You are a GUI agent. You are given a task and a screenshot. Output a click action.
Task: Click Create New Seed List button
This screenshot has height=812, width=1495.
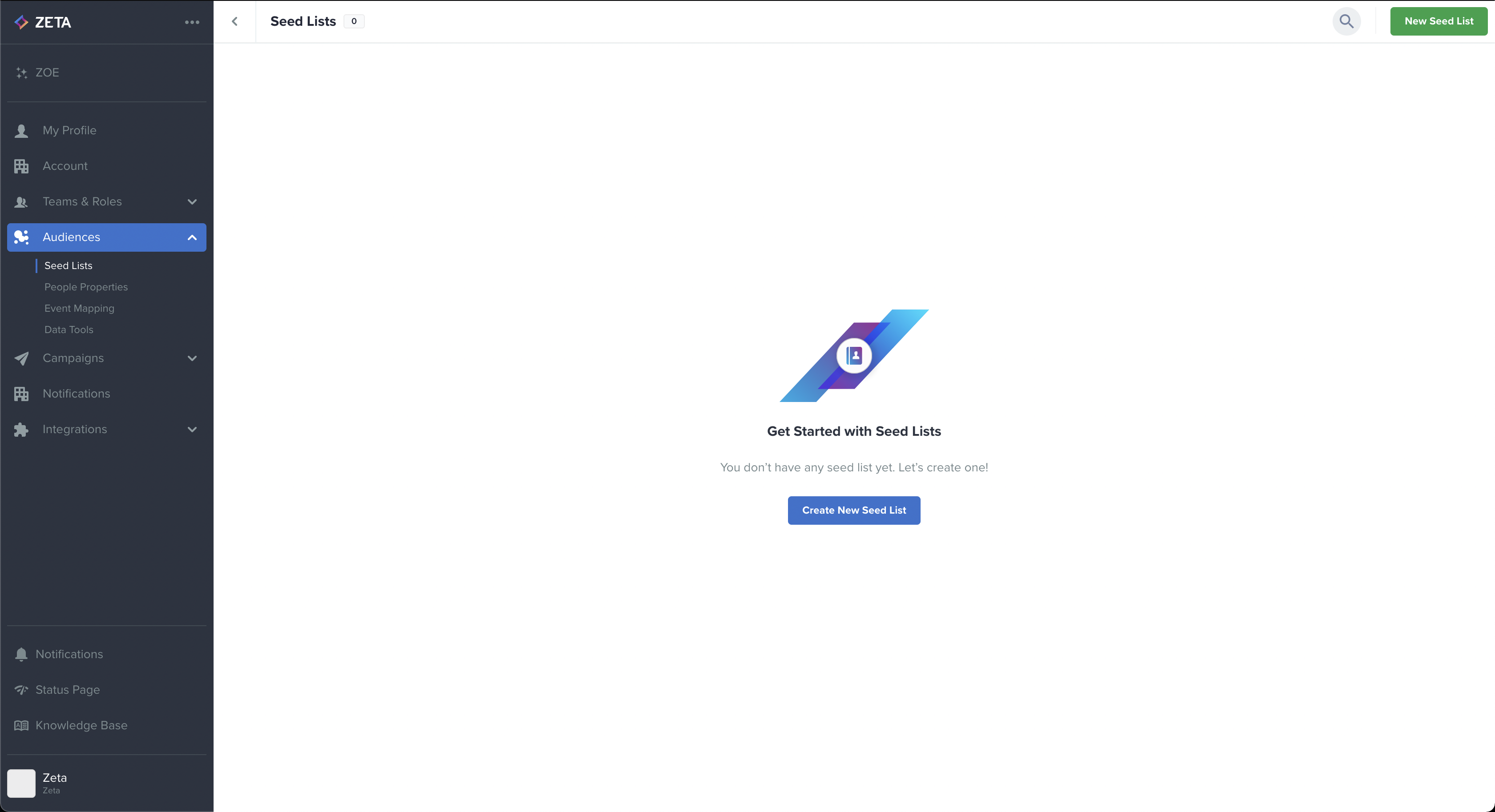click(854, 511)
